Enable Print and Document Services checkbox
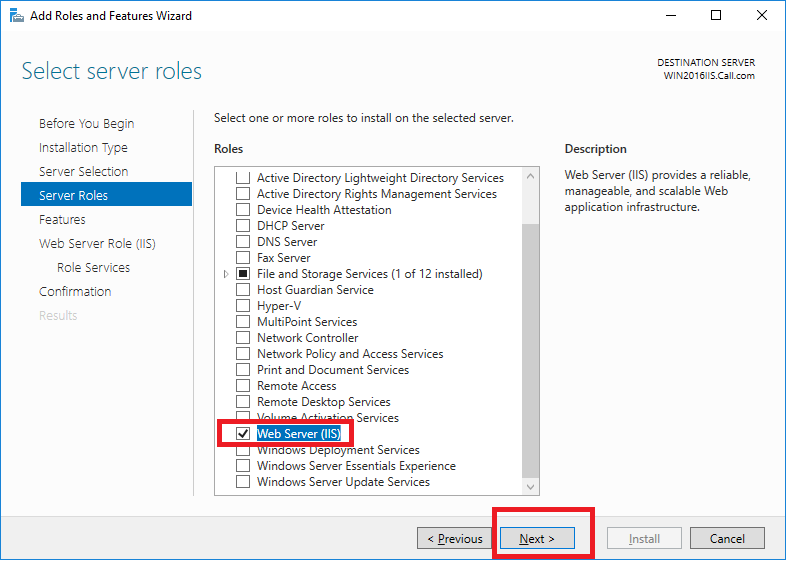786x561 pixels. click(x=243, y=370)
